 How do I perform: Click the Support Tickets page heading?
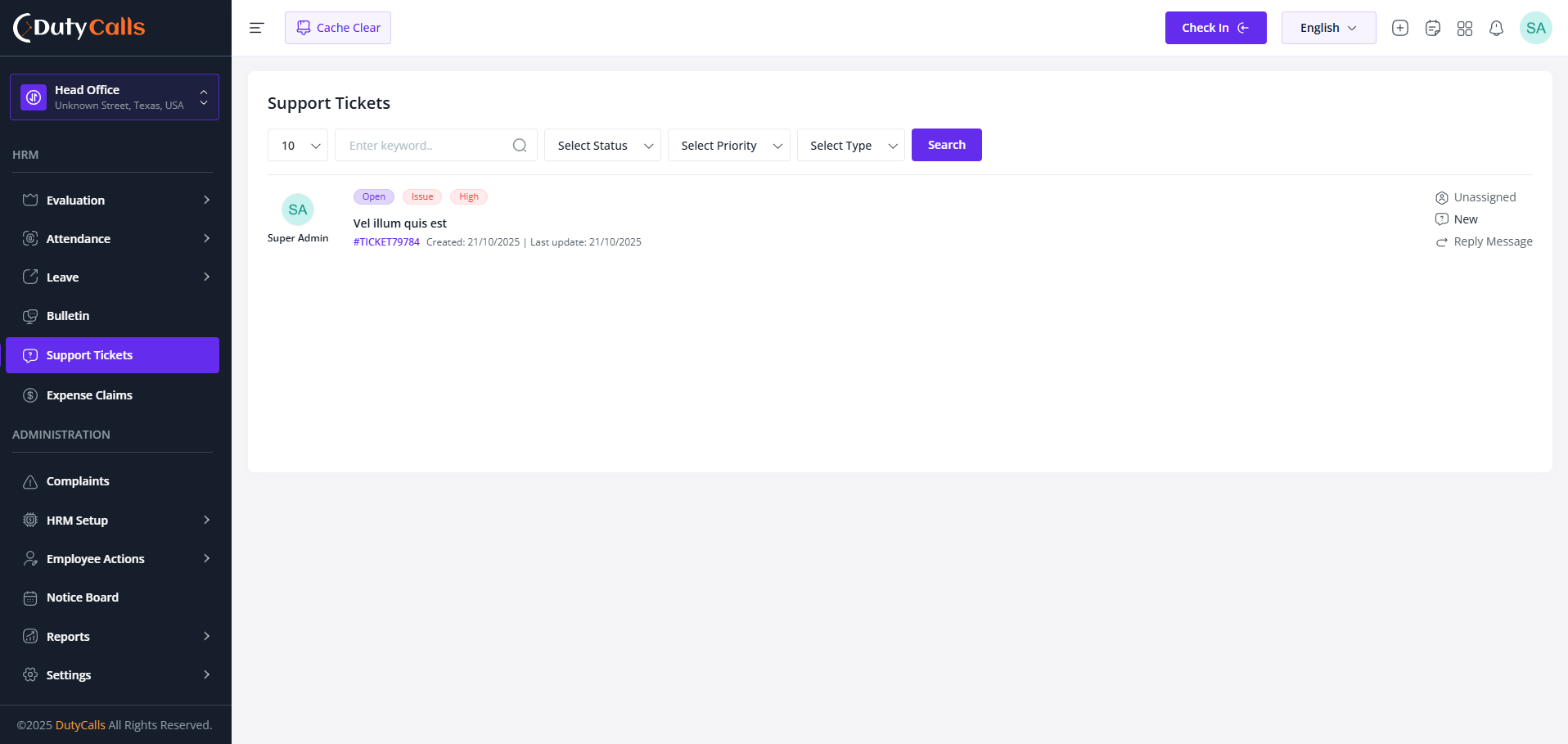(329, 103)
